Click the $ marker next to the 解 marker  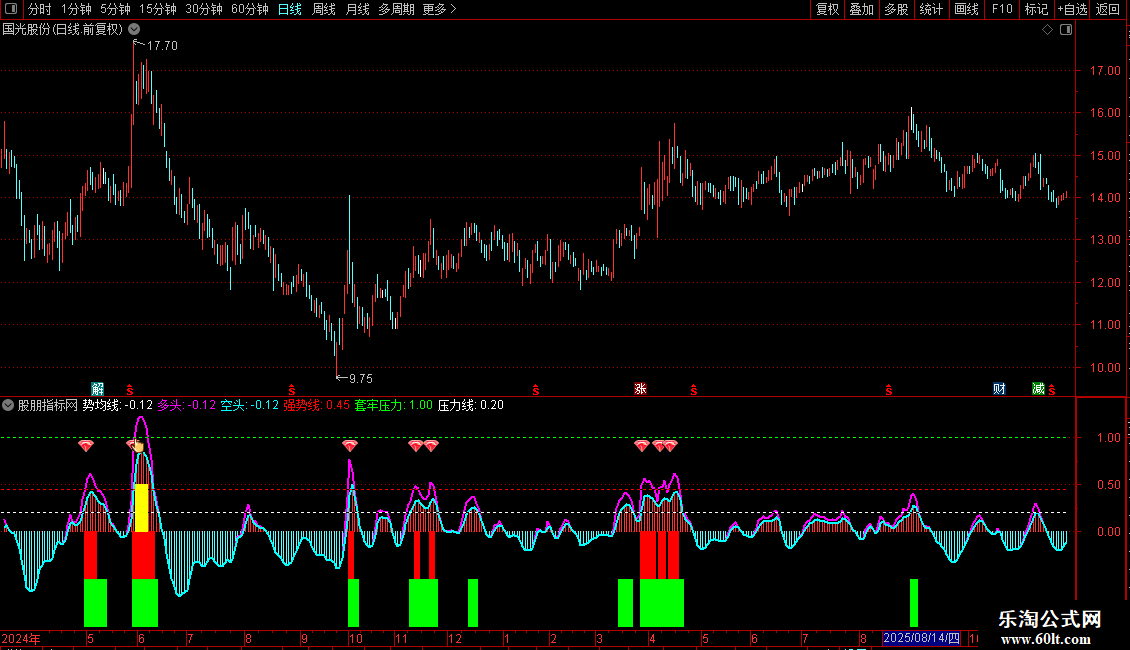[x=130, y=390]
